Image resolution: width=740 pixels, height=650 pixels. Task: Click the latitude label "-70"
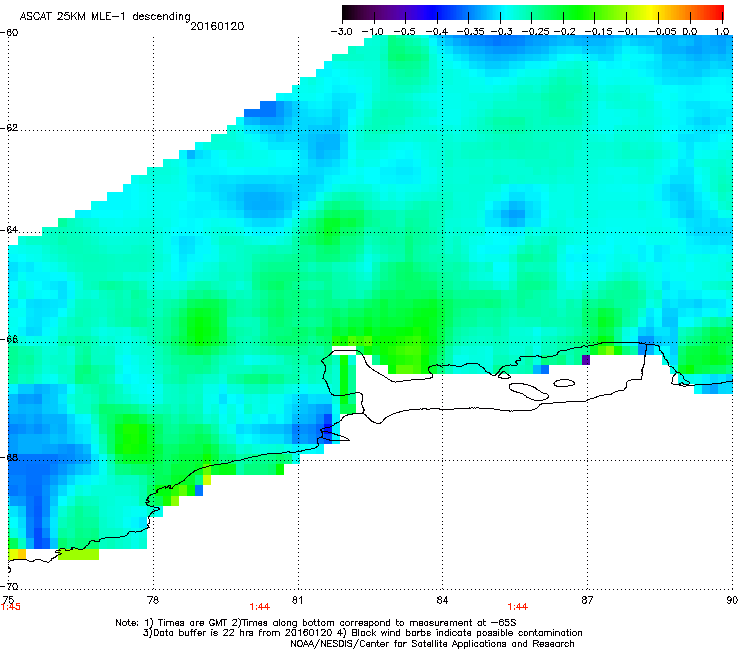[x=9, y=587]
